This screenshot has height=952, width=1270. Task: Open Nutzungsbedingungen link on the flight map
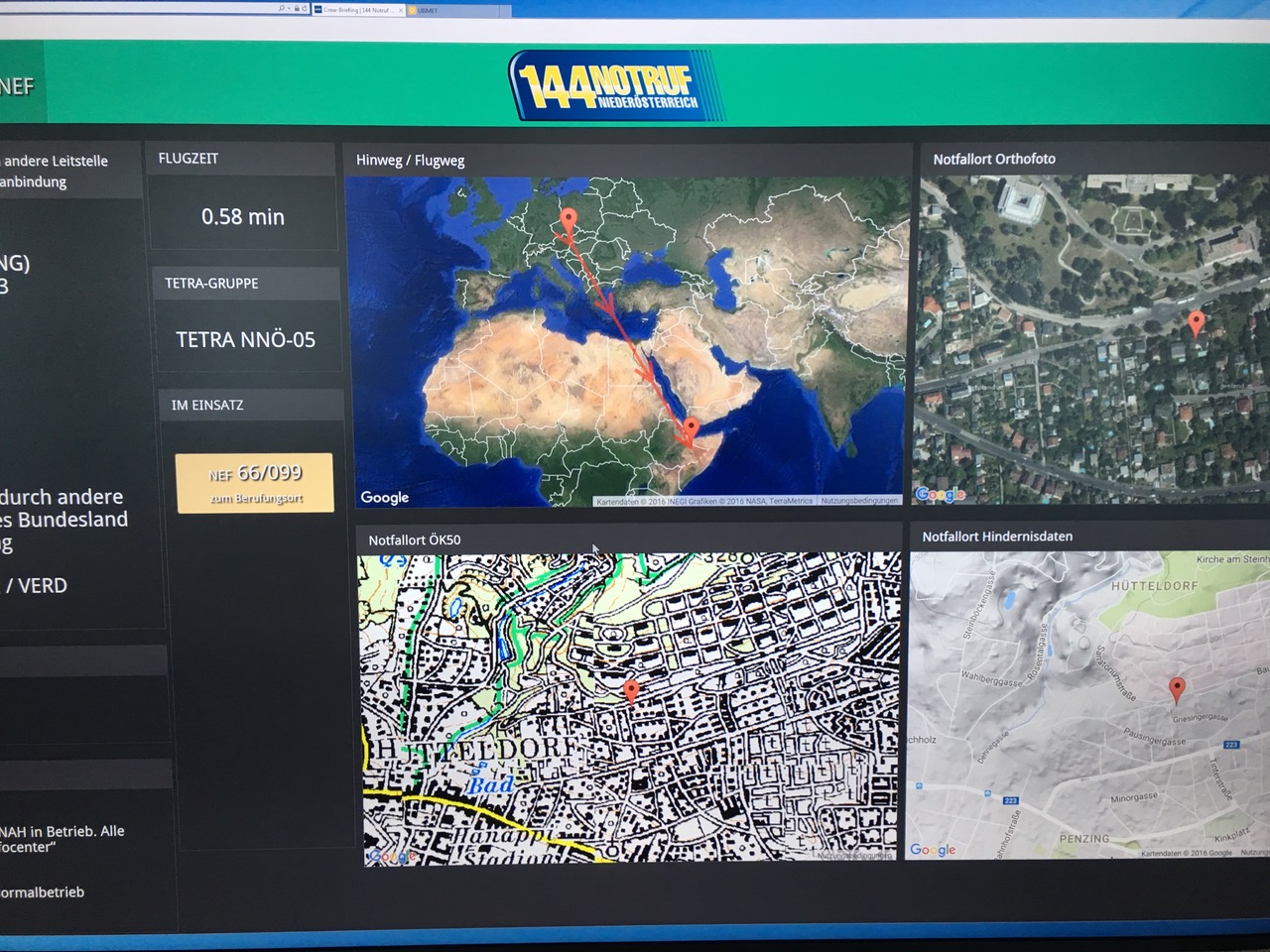pyautogui.click(x=859, y=501)
